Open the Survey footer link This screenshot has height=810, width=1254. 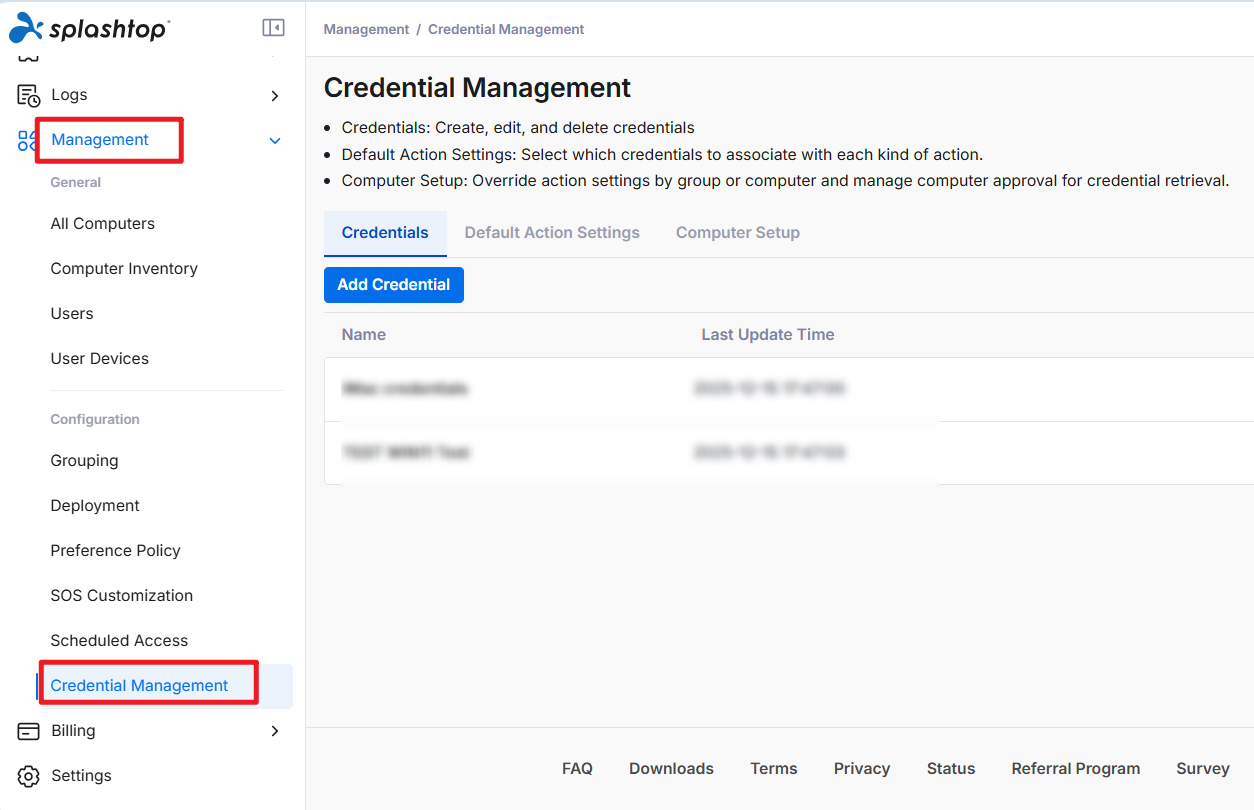pos(1203,769)
